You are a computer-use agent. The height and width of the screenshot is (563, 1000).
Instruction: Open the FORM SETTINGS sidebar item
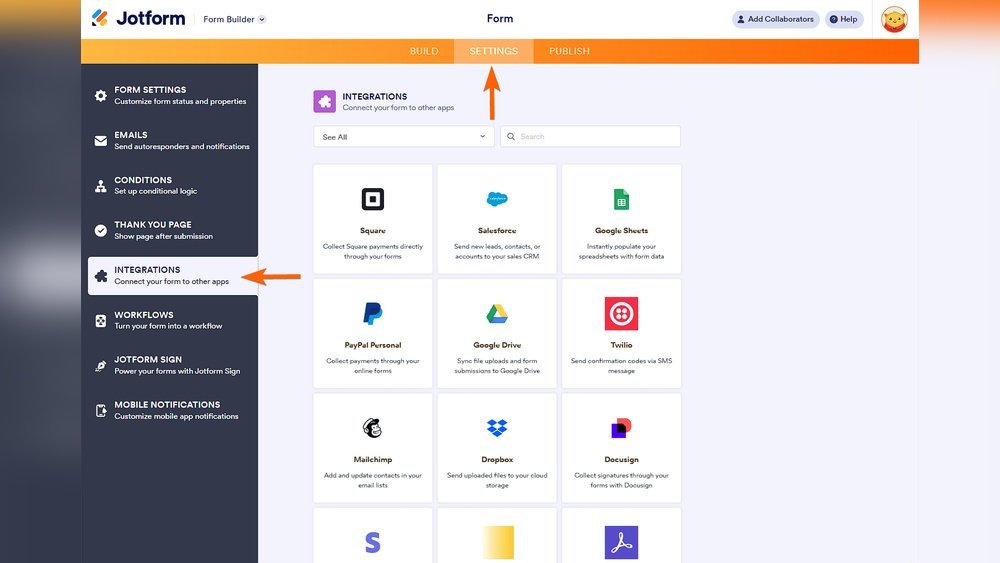pyautogui.click(x=172, y=96)
